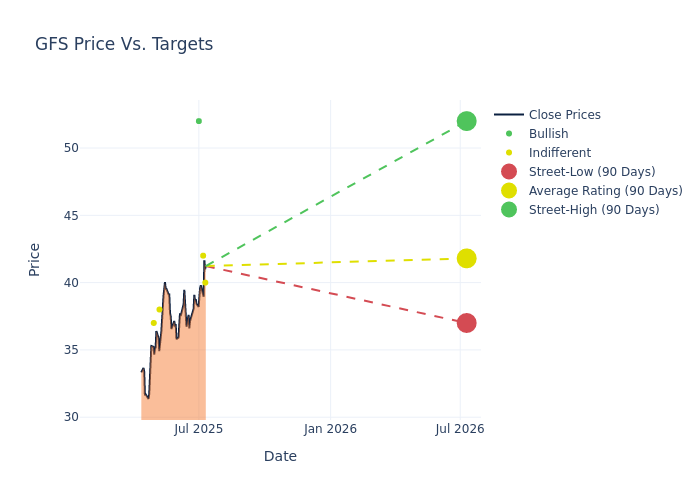Screen dimensions: 700x500
Task: Hide Street-High (90 Days) legend series
Action: (x=577, y=209)
